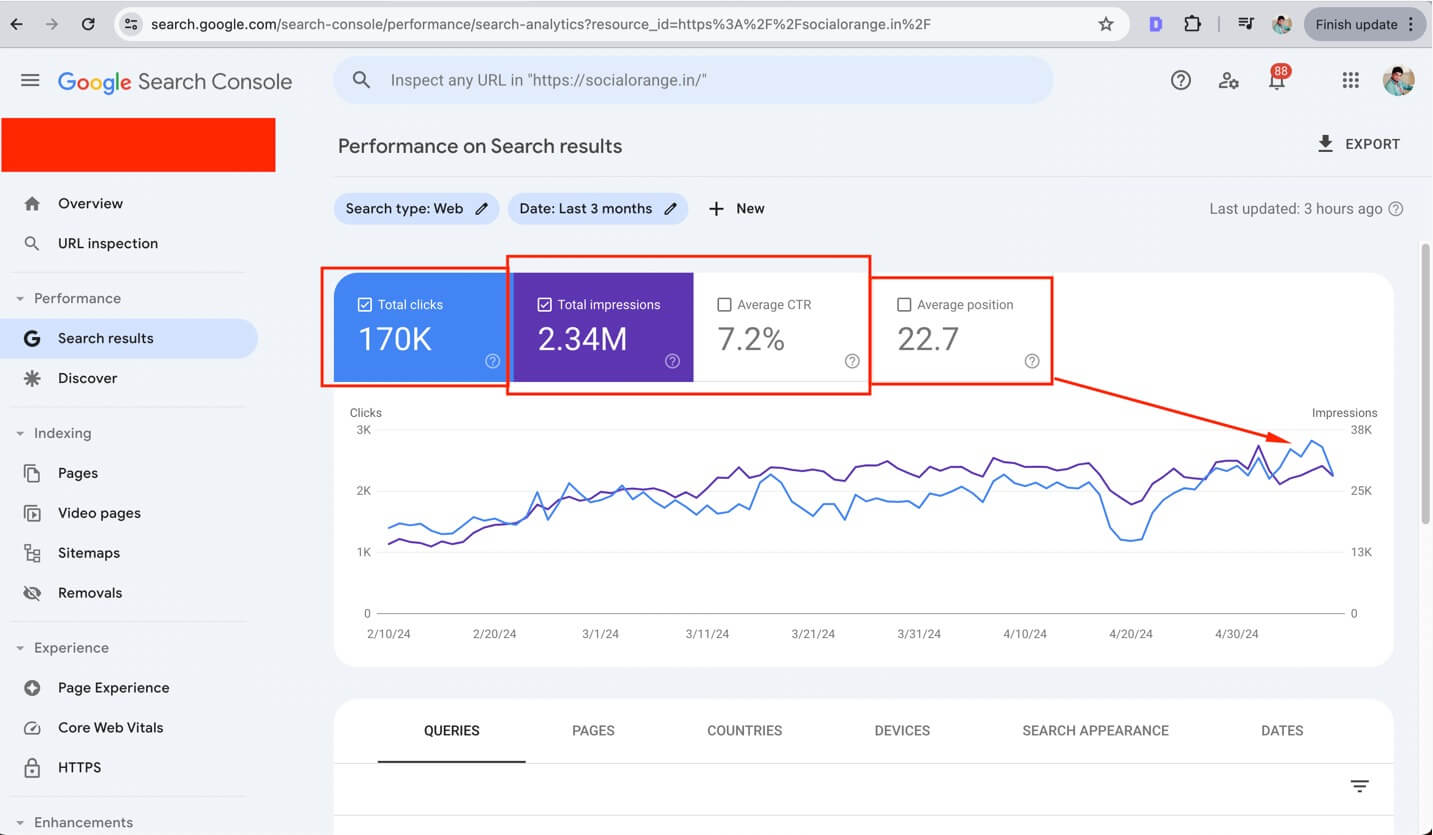This screenshot has width=1433, height=835.
Task: Collapse the Experience sidebar section
Action: point(20,648)
